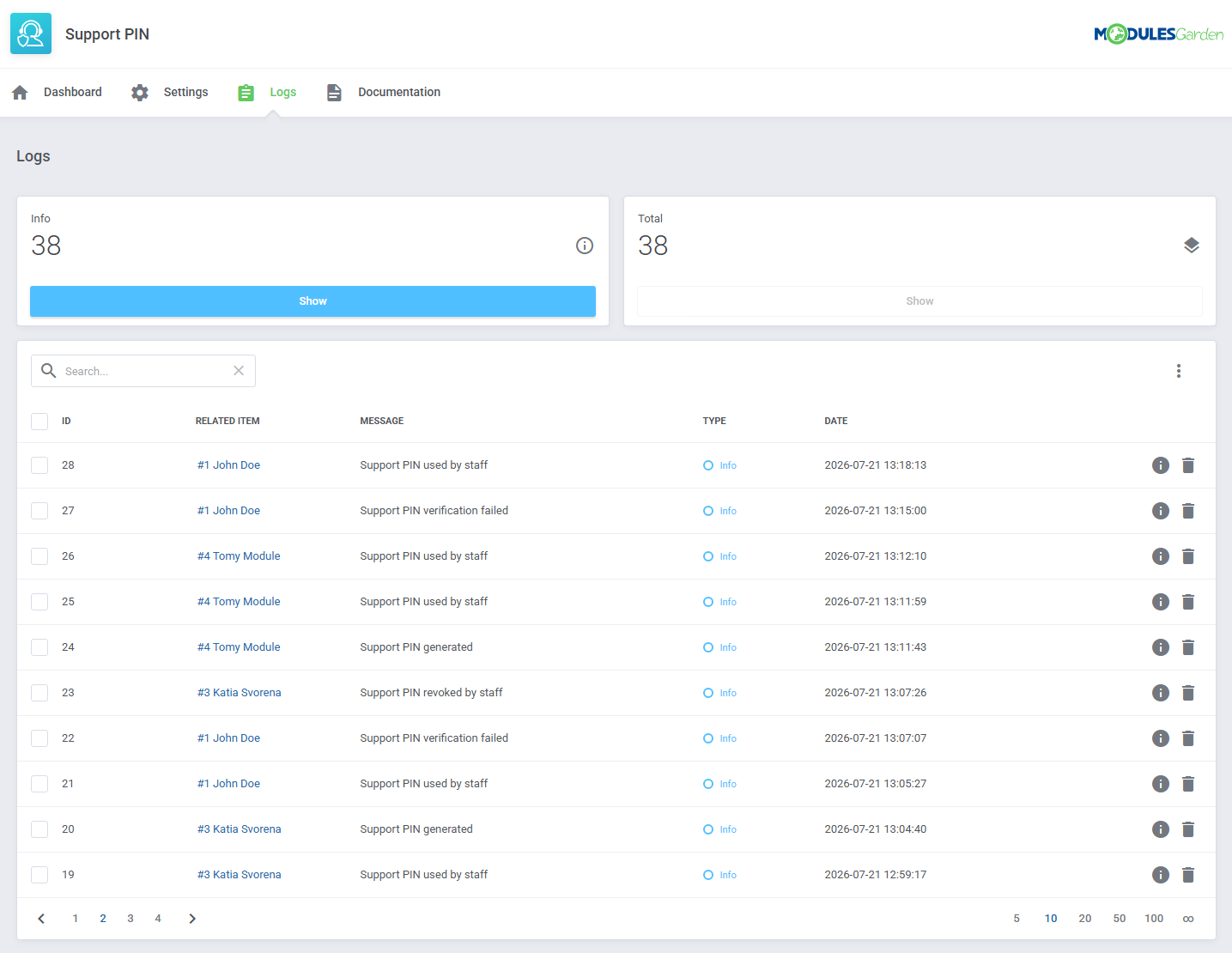View details of log 25
Screen dimensions: 1232x953
pyautogui.click(x=1161, y=602)
